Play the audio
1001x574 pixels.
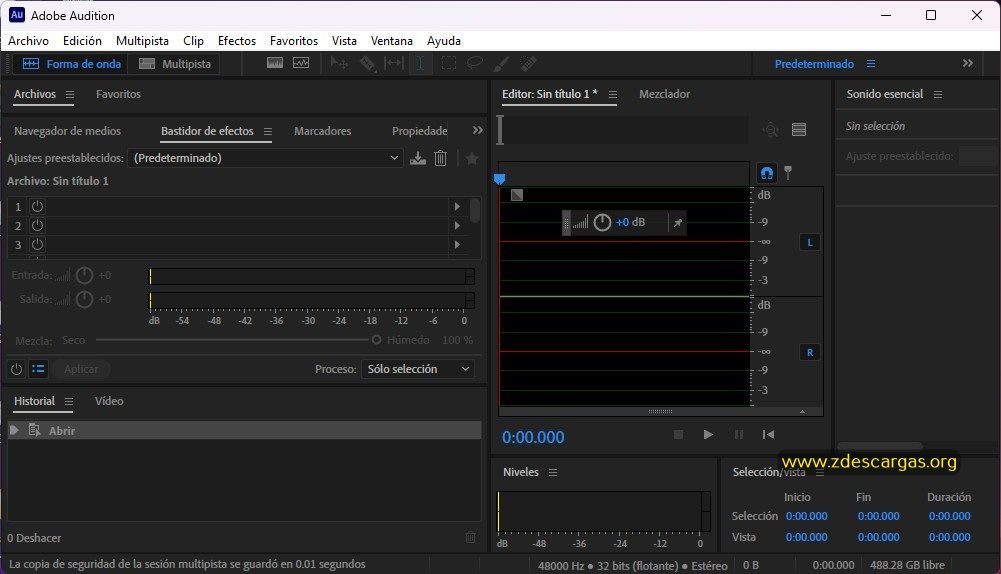(708, 434)
